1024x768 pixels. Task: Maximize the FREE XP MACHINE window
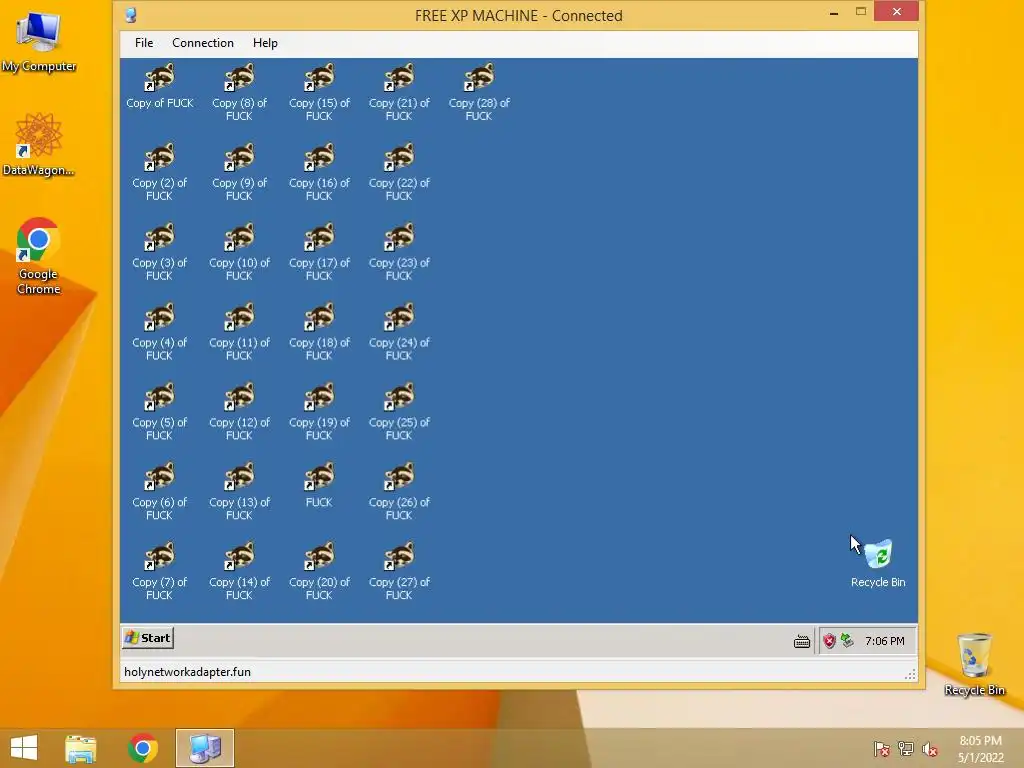[x=861, y=12]
